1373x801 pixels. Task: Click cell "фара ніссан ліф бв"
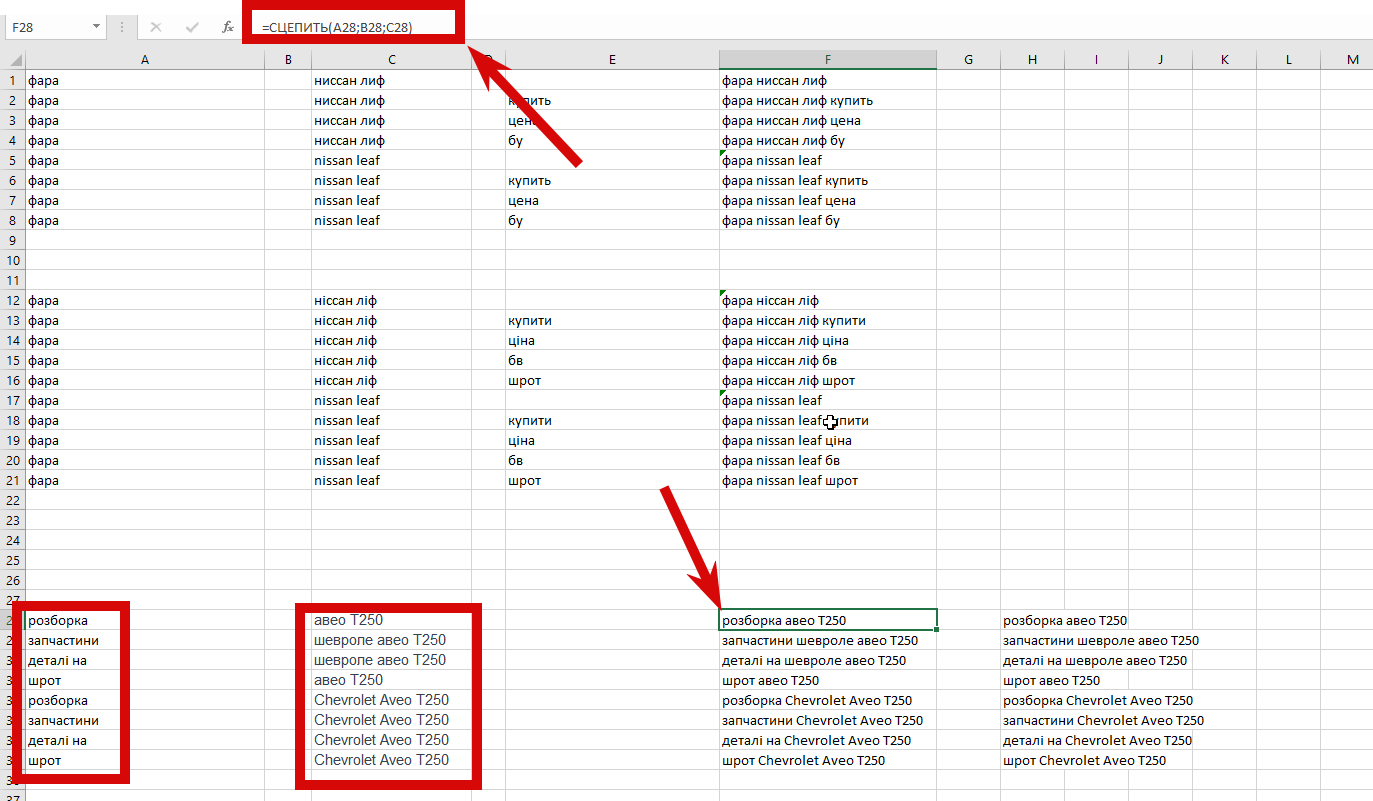point(828,360)
